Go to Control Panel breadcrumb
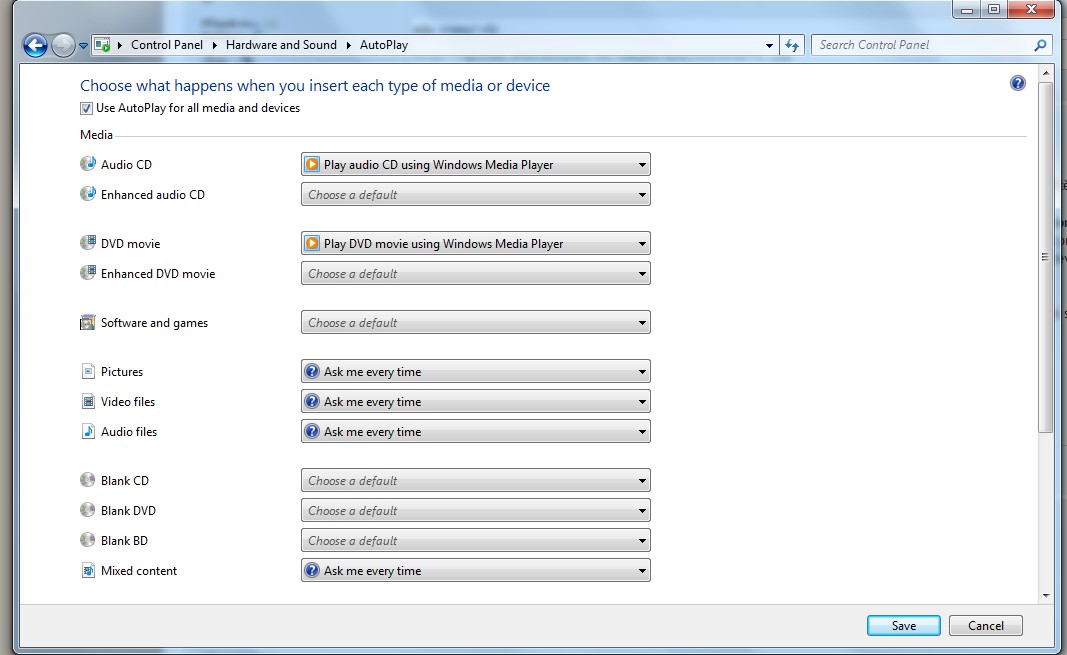Image resolution: width=1067 pixels, height=655 pixels. (x=166, y=45)
